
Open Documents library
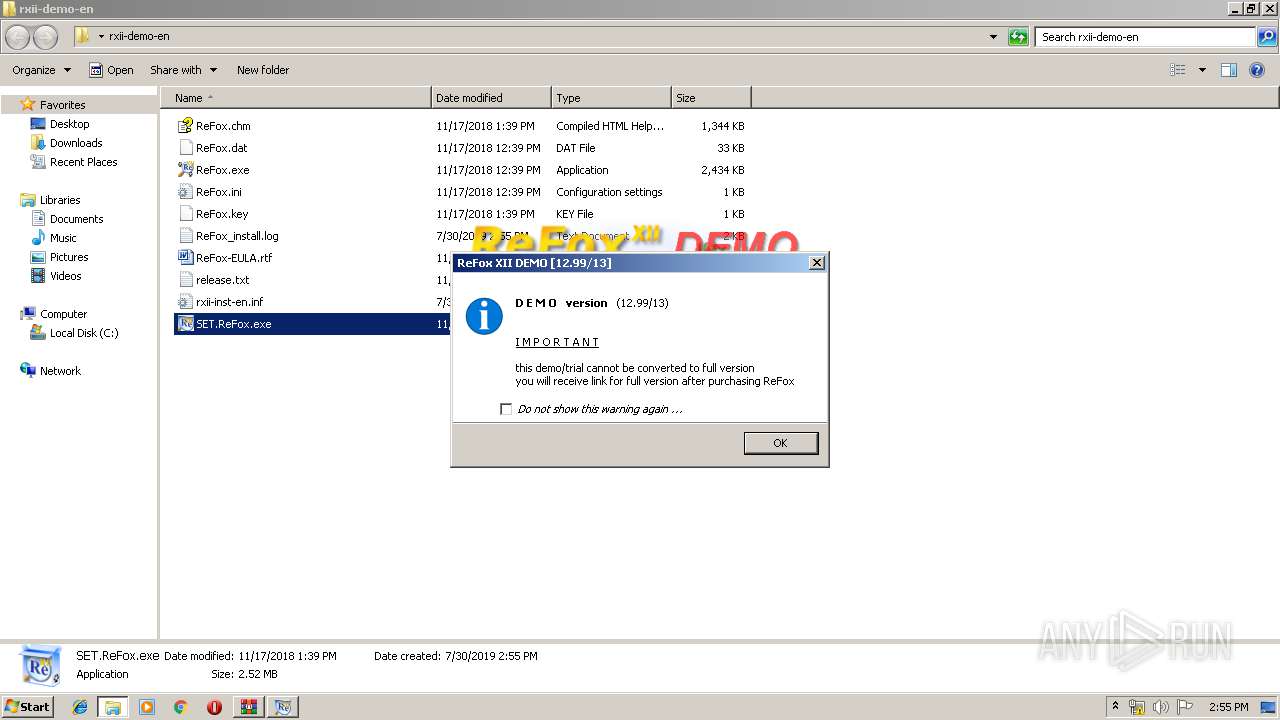(x=76, y=219)
